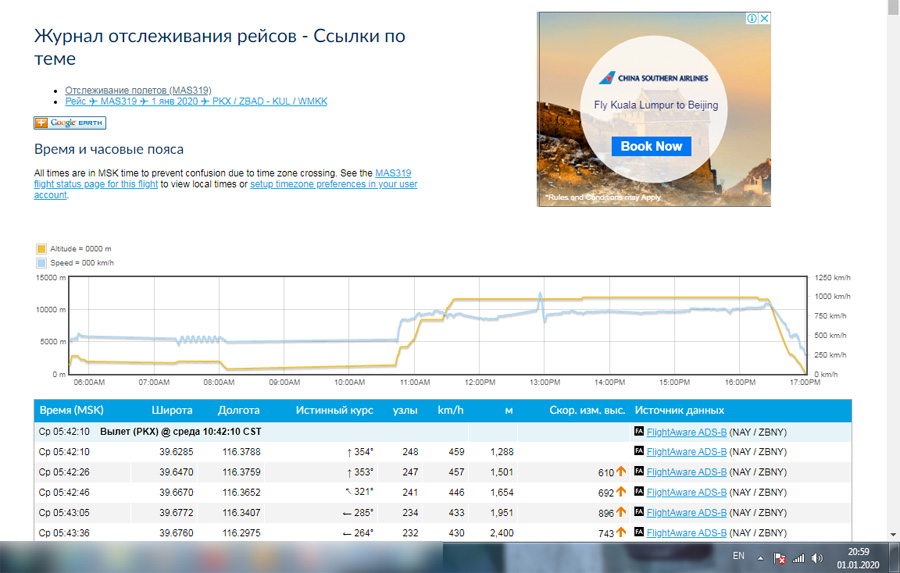Viewport: 900px width, 573px height.
Task: Click the orange climb arrow next to 692
Action: click(621, 492)
